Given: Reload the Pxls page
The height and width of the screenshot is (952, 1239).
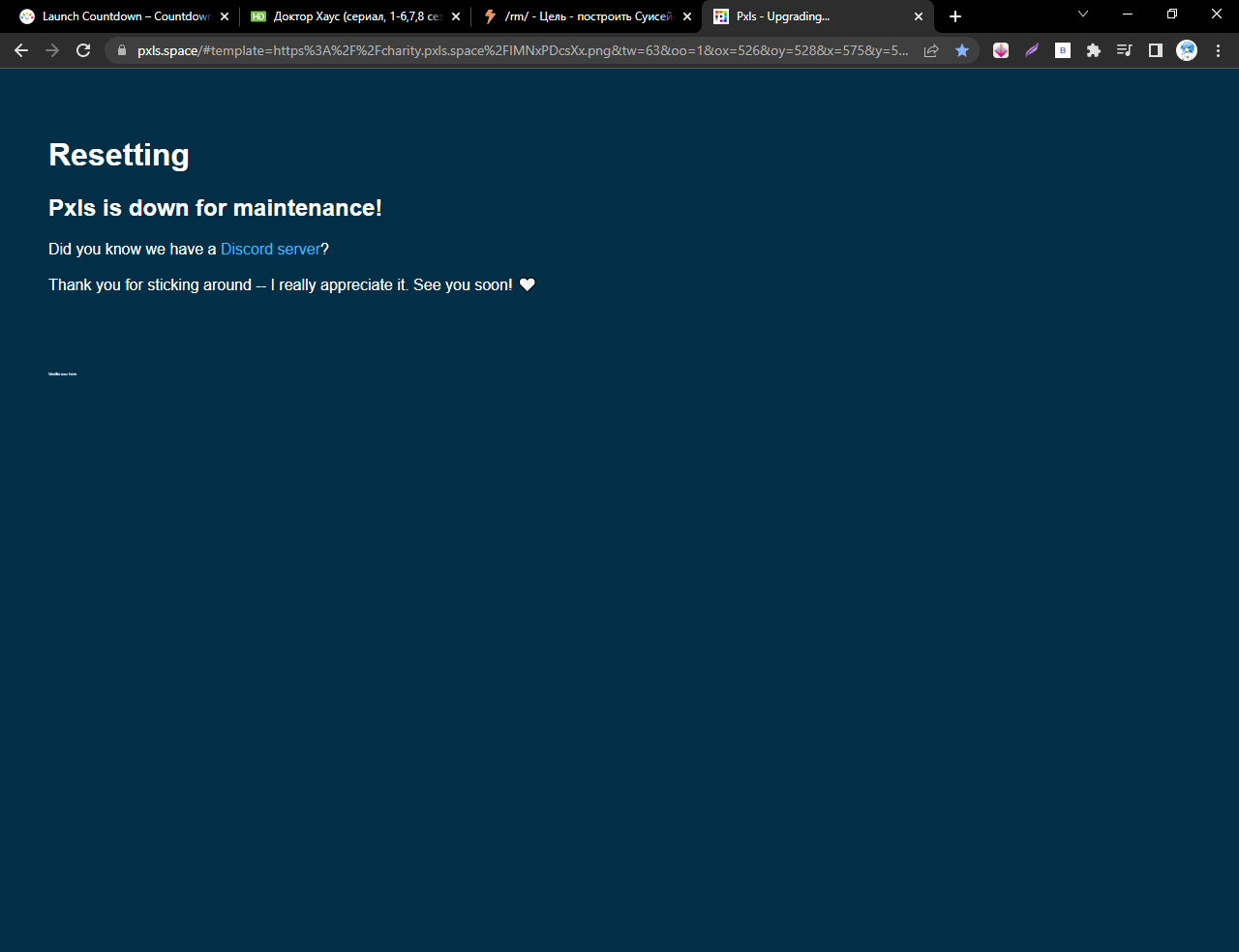Looking at the screenshot, I should 83,50.
